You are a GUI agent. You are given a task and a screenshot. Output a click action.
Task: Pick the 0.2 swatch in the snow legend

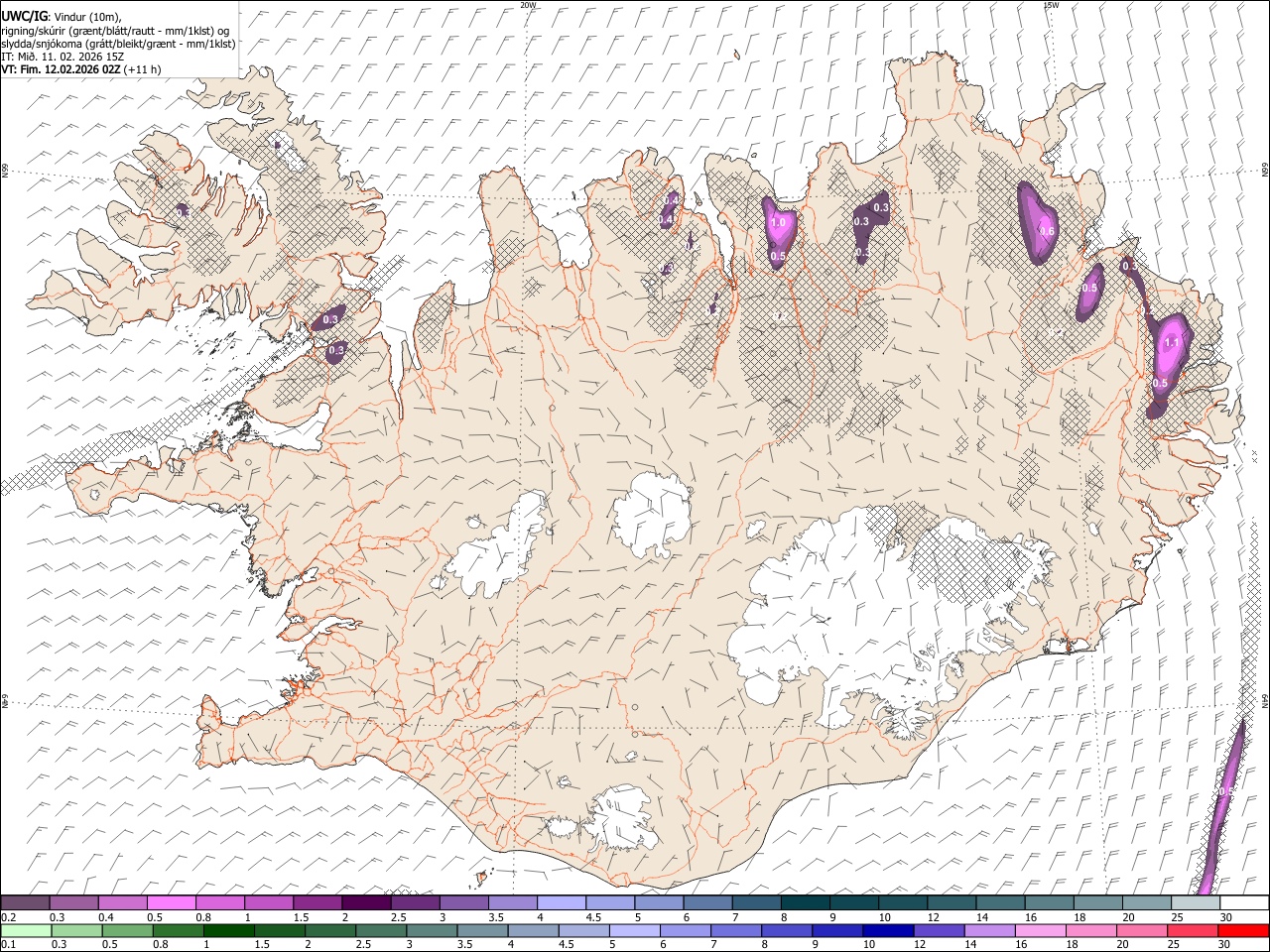tap(25, 902)
